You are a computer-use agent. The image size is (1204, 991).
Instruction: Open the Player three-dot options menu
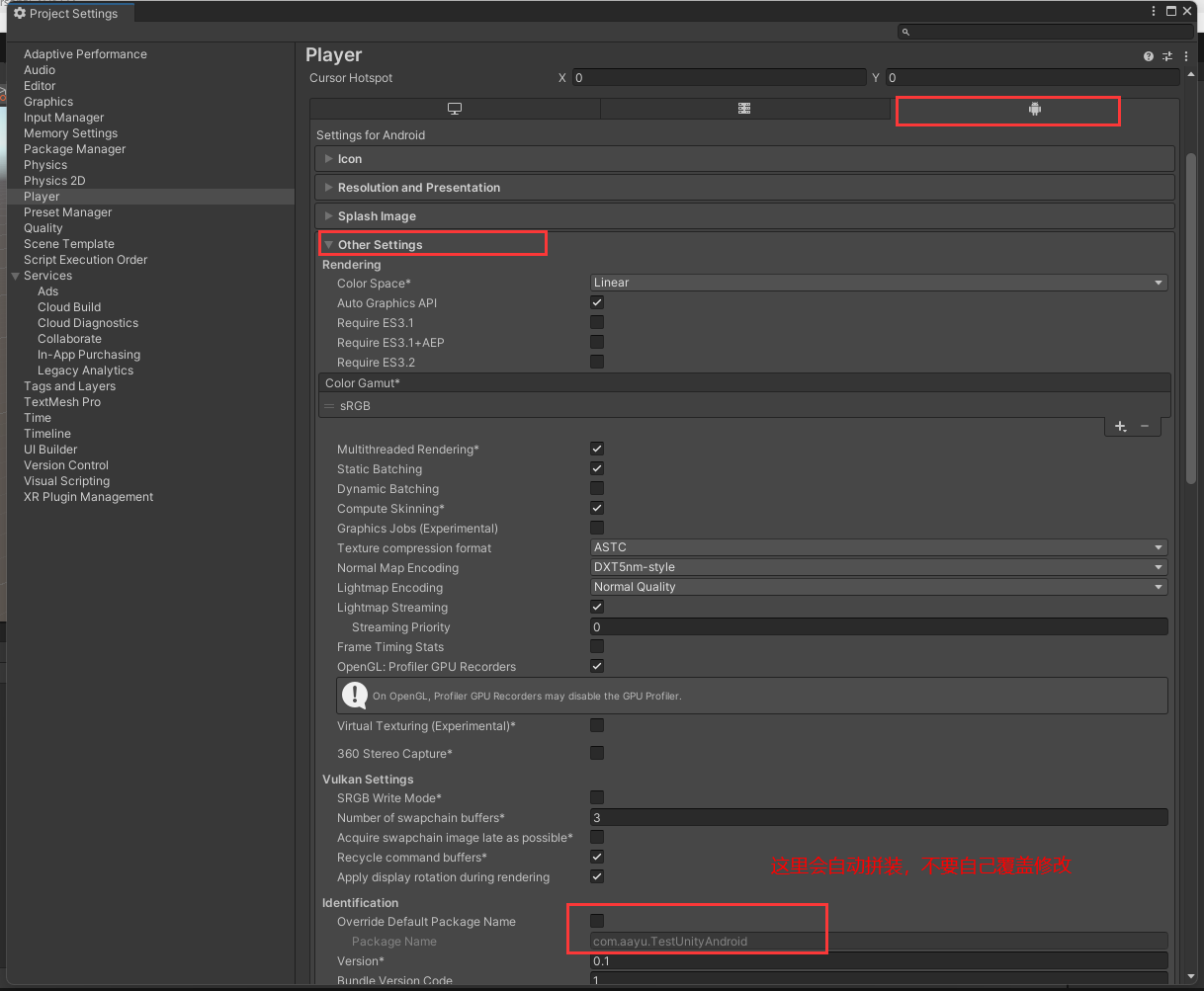point(1184,56)
